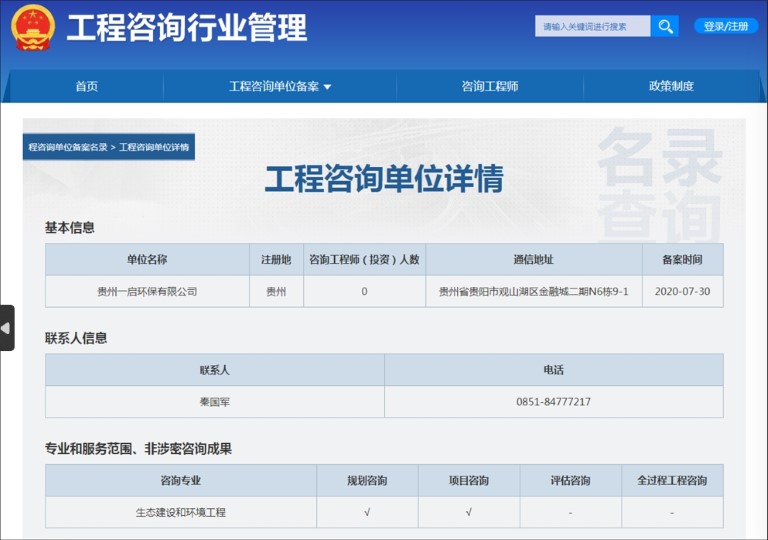Click the 评估咨询 column header

(x=571, y=481)
